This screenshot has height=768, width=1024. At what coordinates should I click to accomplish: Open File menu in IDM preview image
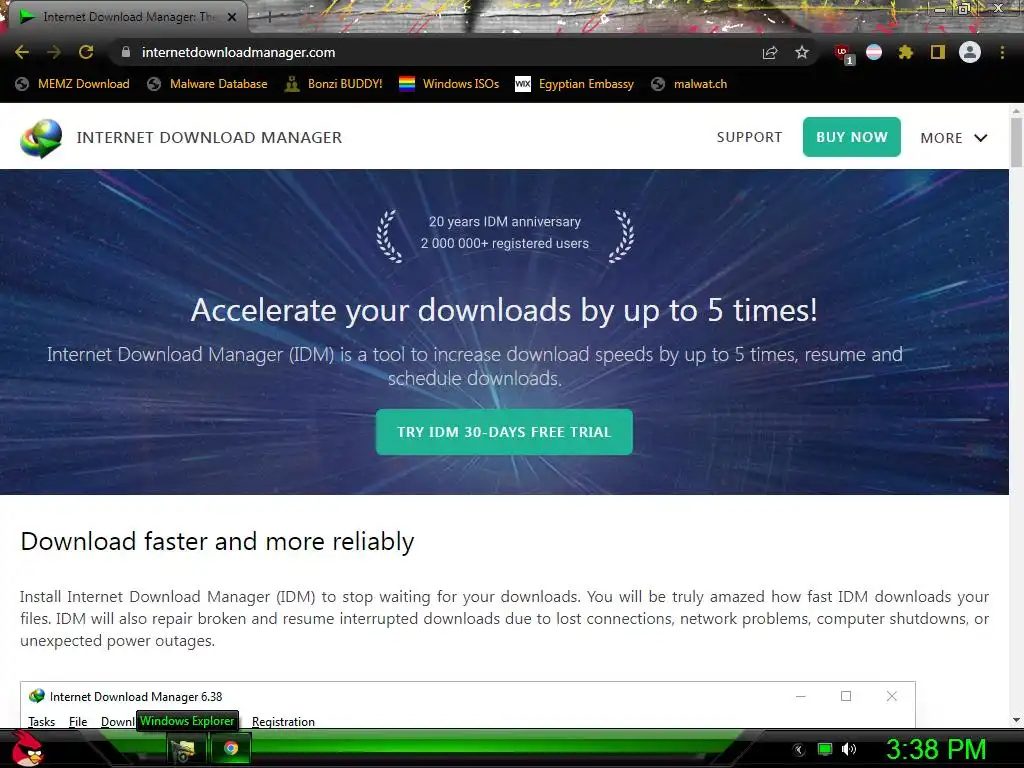78,721
